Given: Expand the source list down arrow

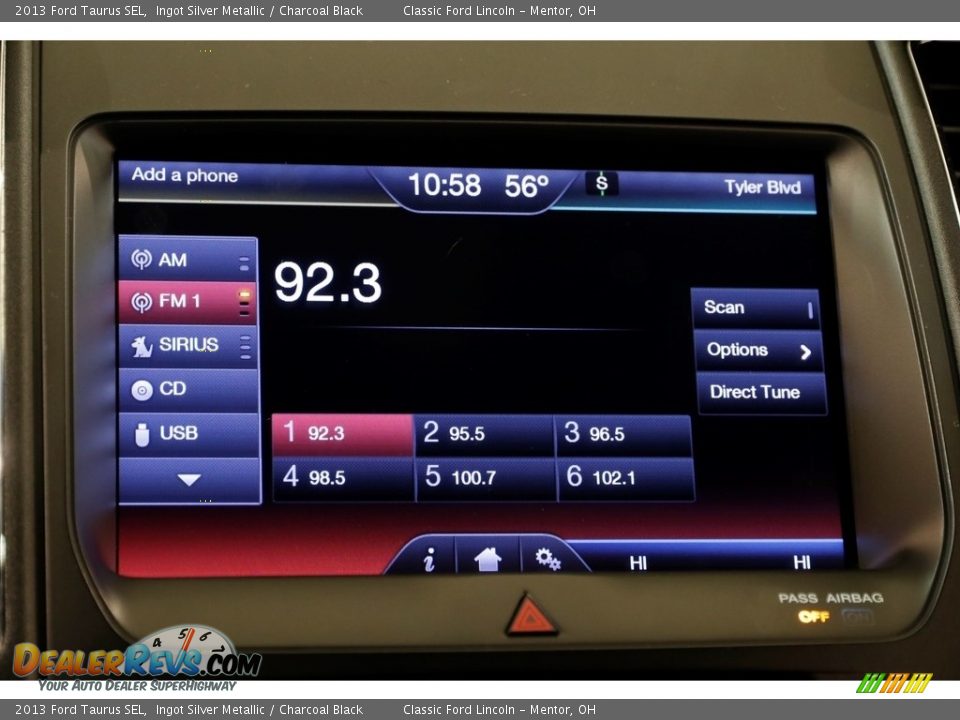Looking at the screenshot, I should (x=189, y=480).
